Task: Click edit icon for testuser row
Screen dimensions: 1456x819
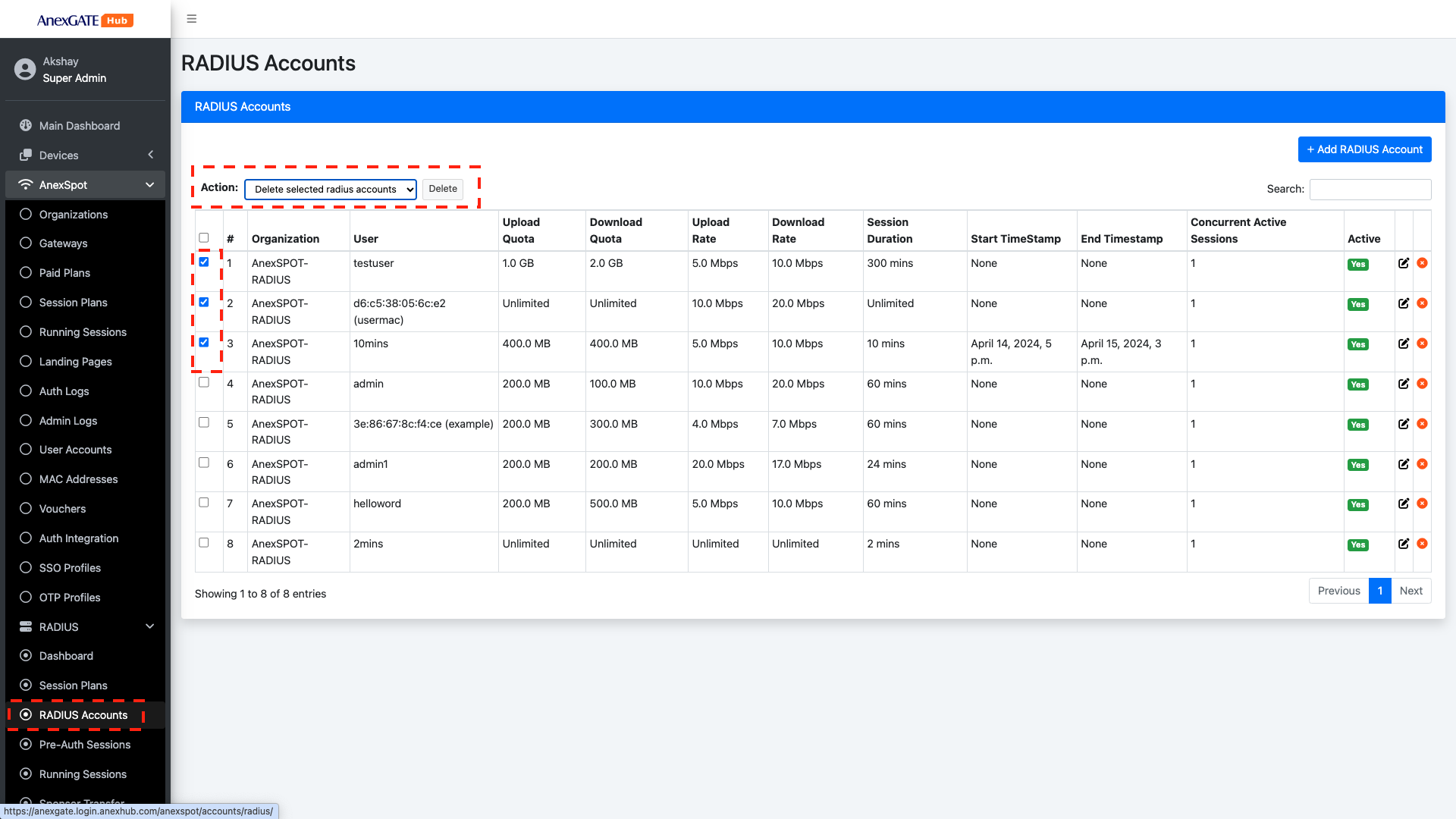Action: click(1404, 263)
